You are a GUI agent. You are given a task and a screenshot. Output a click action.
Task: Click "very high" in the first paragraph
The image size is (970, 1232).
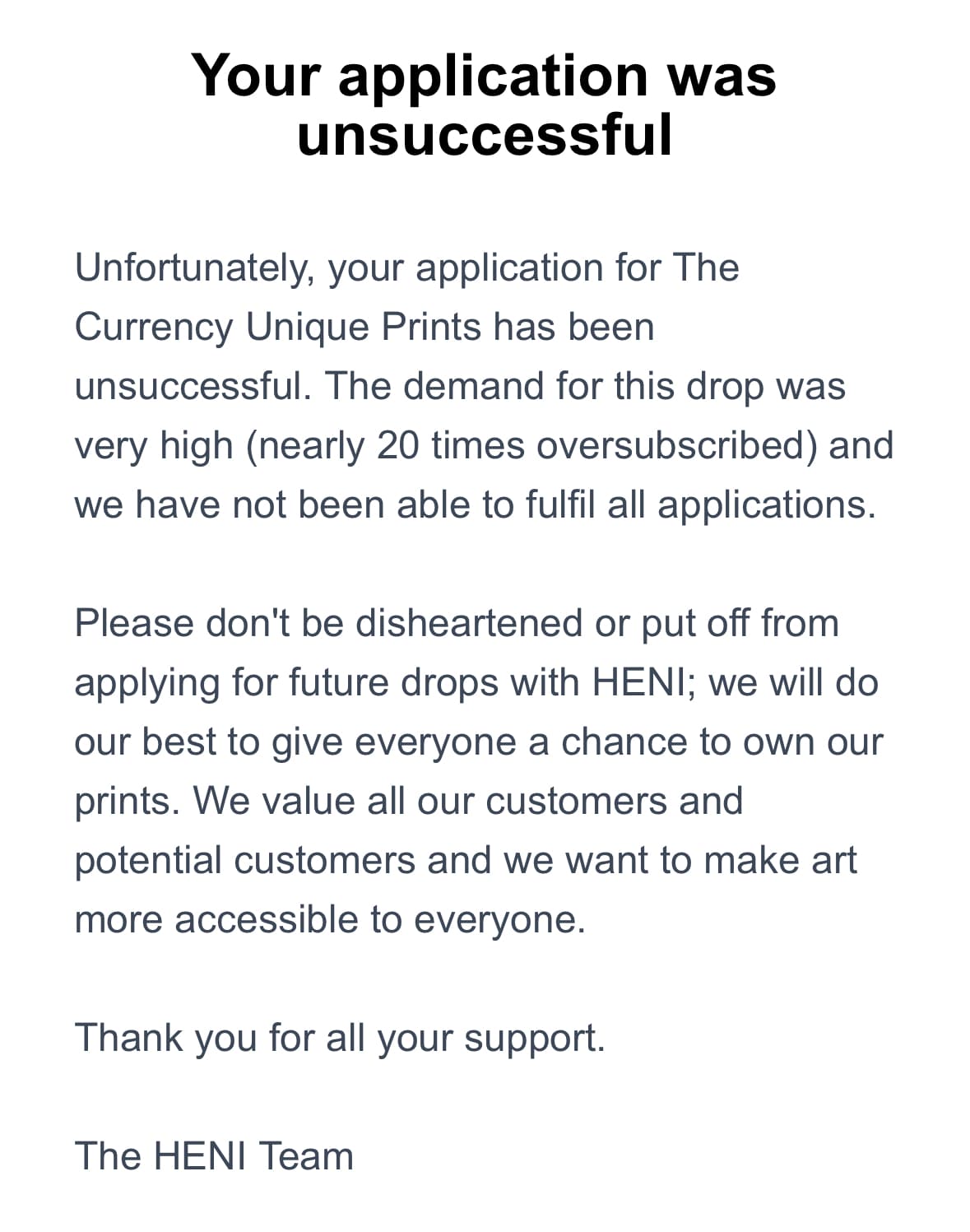(154, 446)
